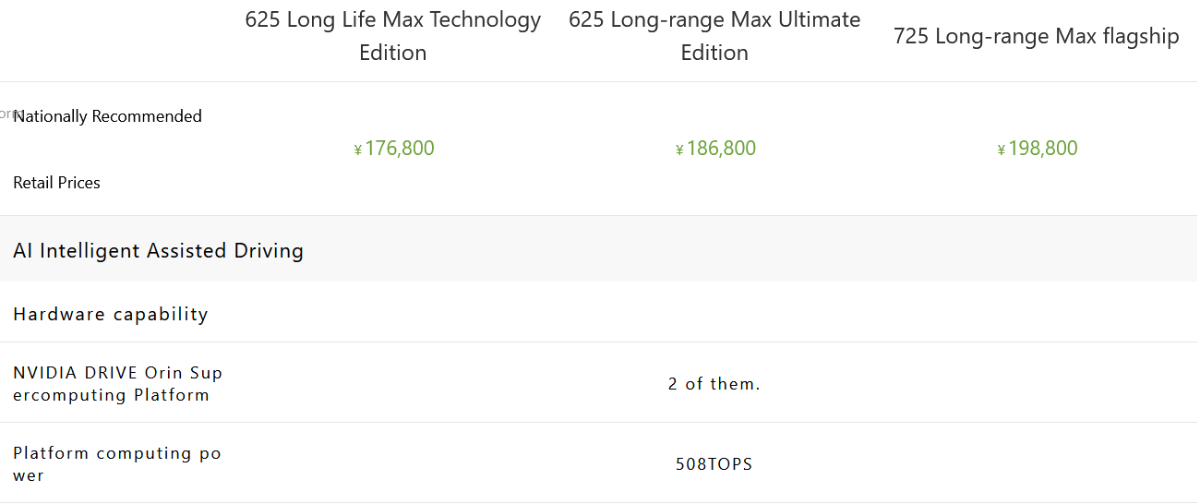Image resolution: width=1200 pixels, height=504 pixels.
Task: Click the cut-off text left of Nationally Recommended
Action: pyautogui.click(x=5, y=114)
